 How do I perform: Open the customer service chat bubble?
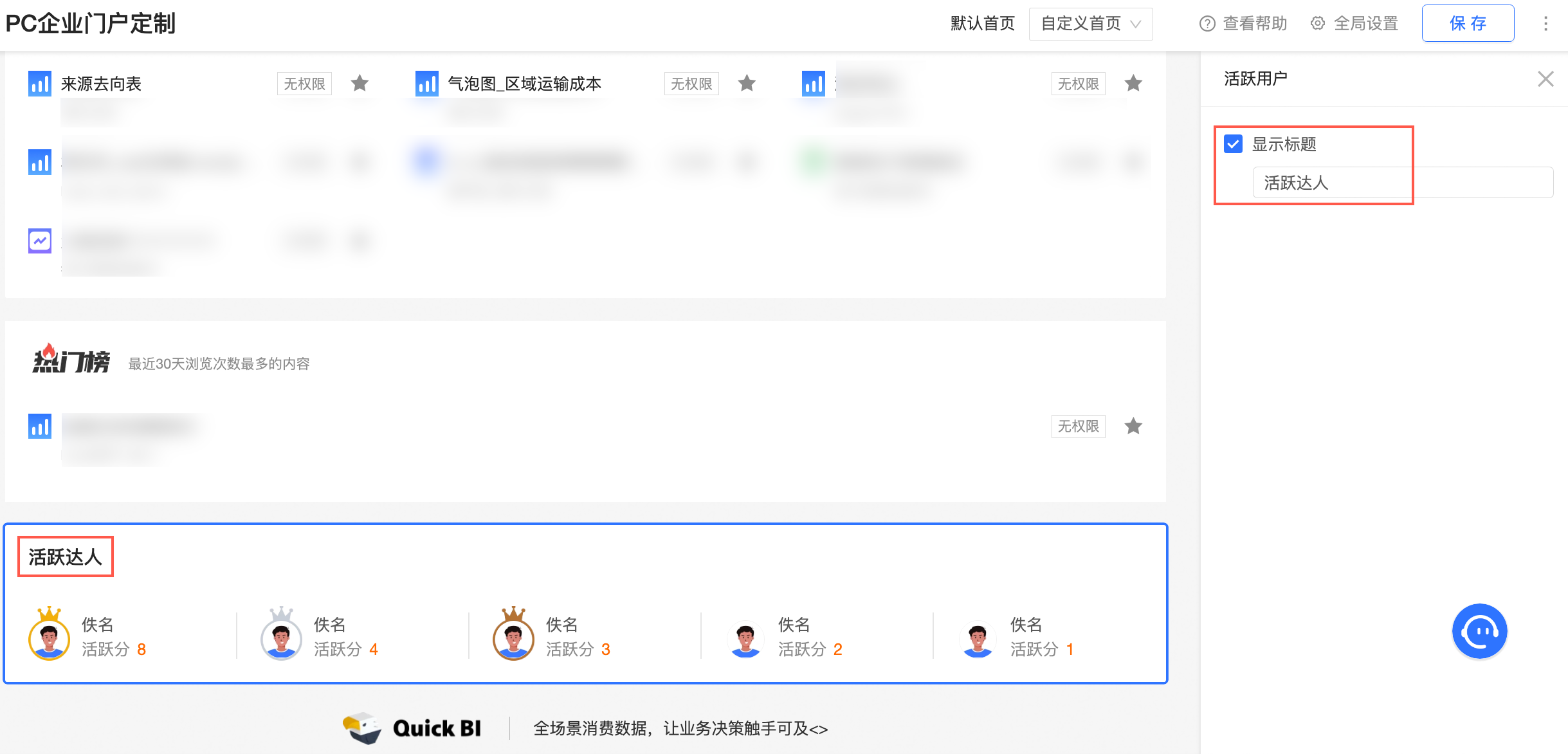click(x=1479, y=631)
